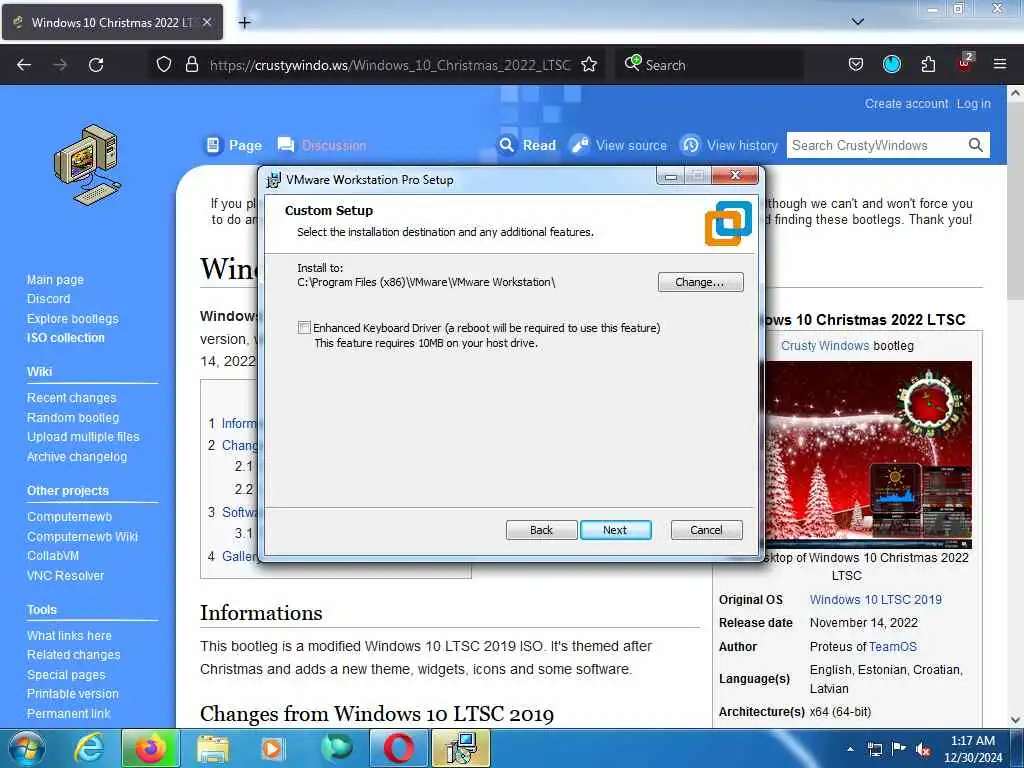1024x768 pixels.
Task: Switch to VMware installer taskbar icon
Action: pyautogui.click(x=461, y=748)
